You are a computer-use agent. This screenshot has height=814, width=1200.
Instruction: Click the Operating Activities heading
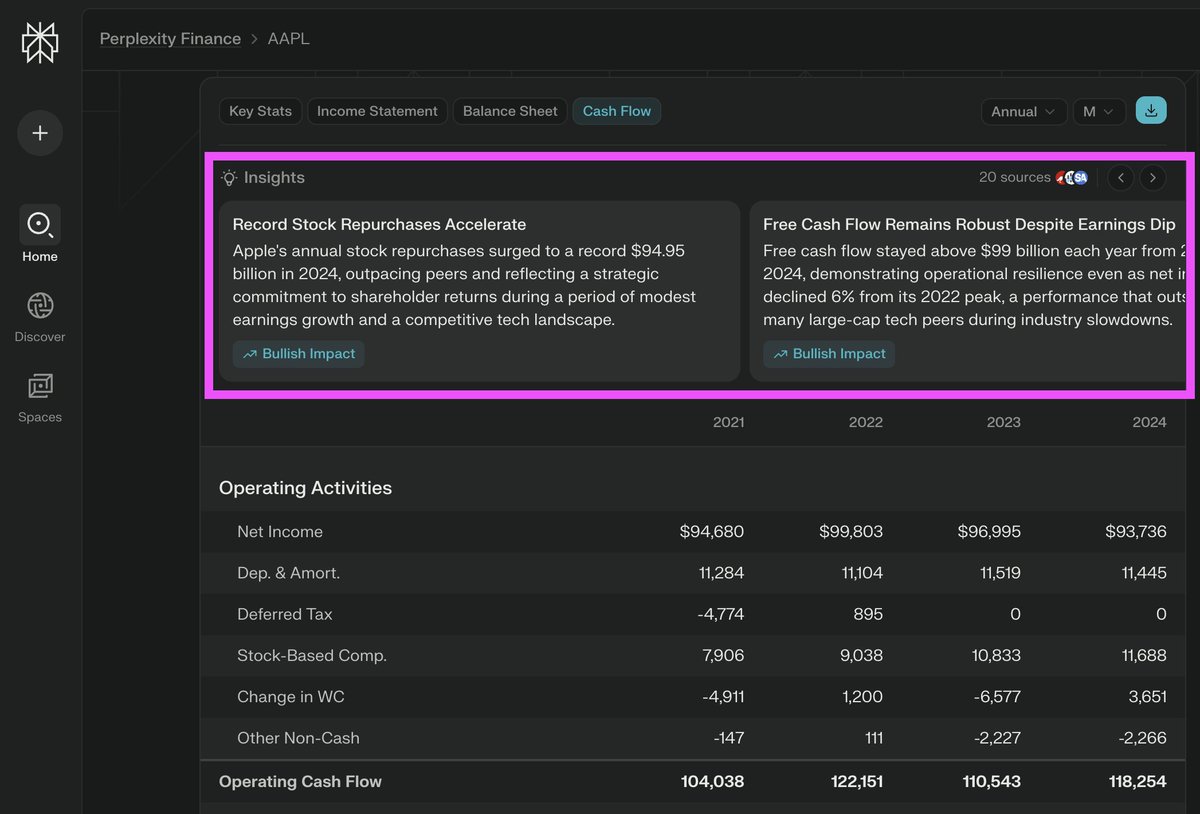pos(305,488)
